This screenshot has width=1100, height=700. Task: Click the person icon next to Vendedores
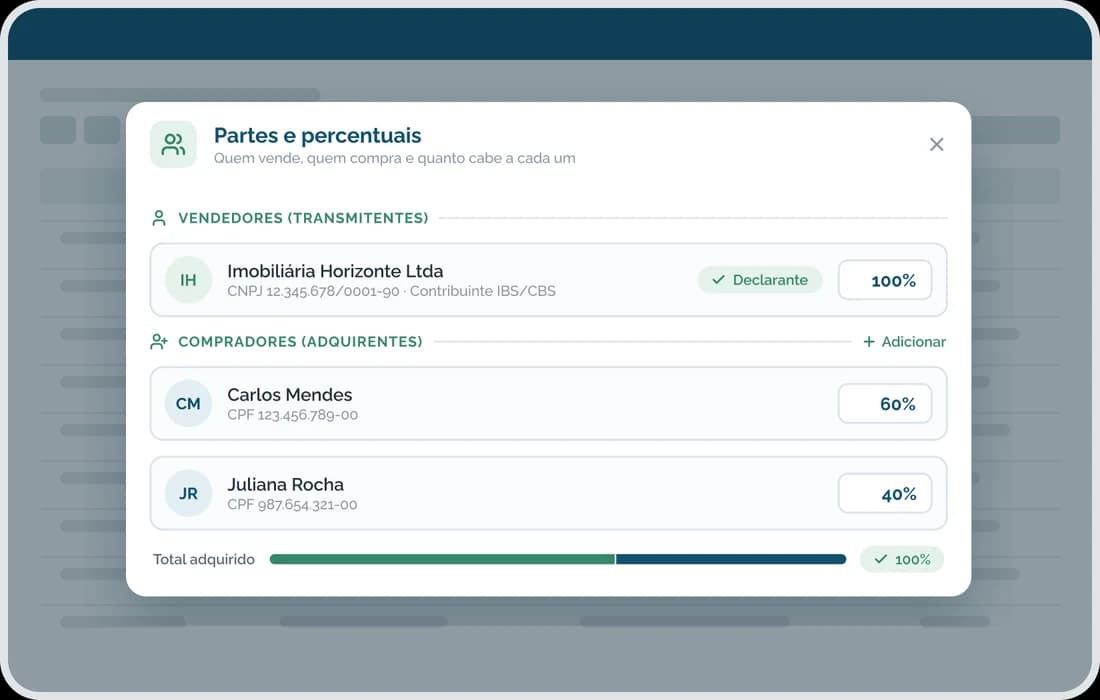tap(159, 218)
